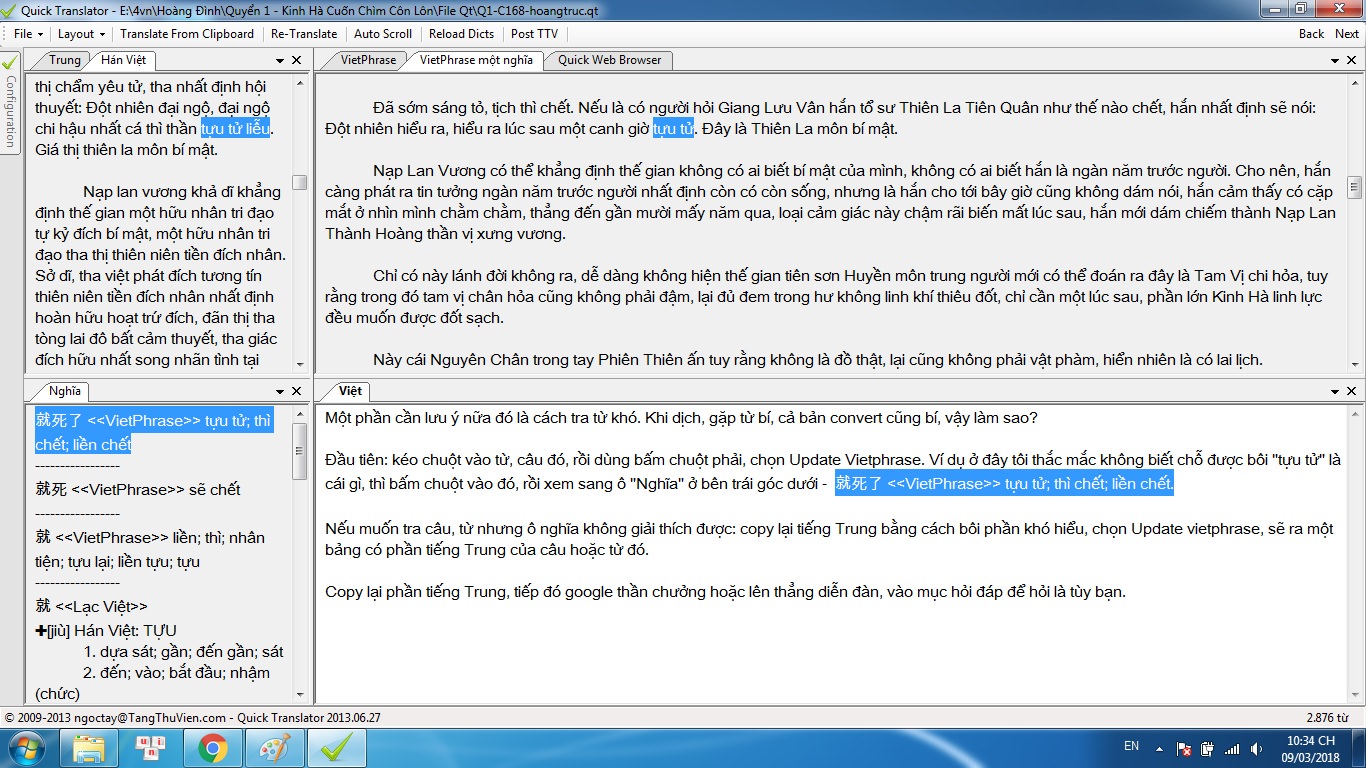The height and width of the screenshot is (768, 1366).
Task: Open the File dropdown menu
Action: tap(28, 34)
